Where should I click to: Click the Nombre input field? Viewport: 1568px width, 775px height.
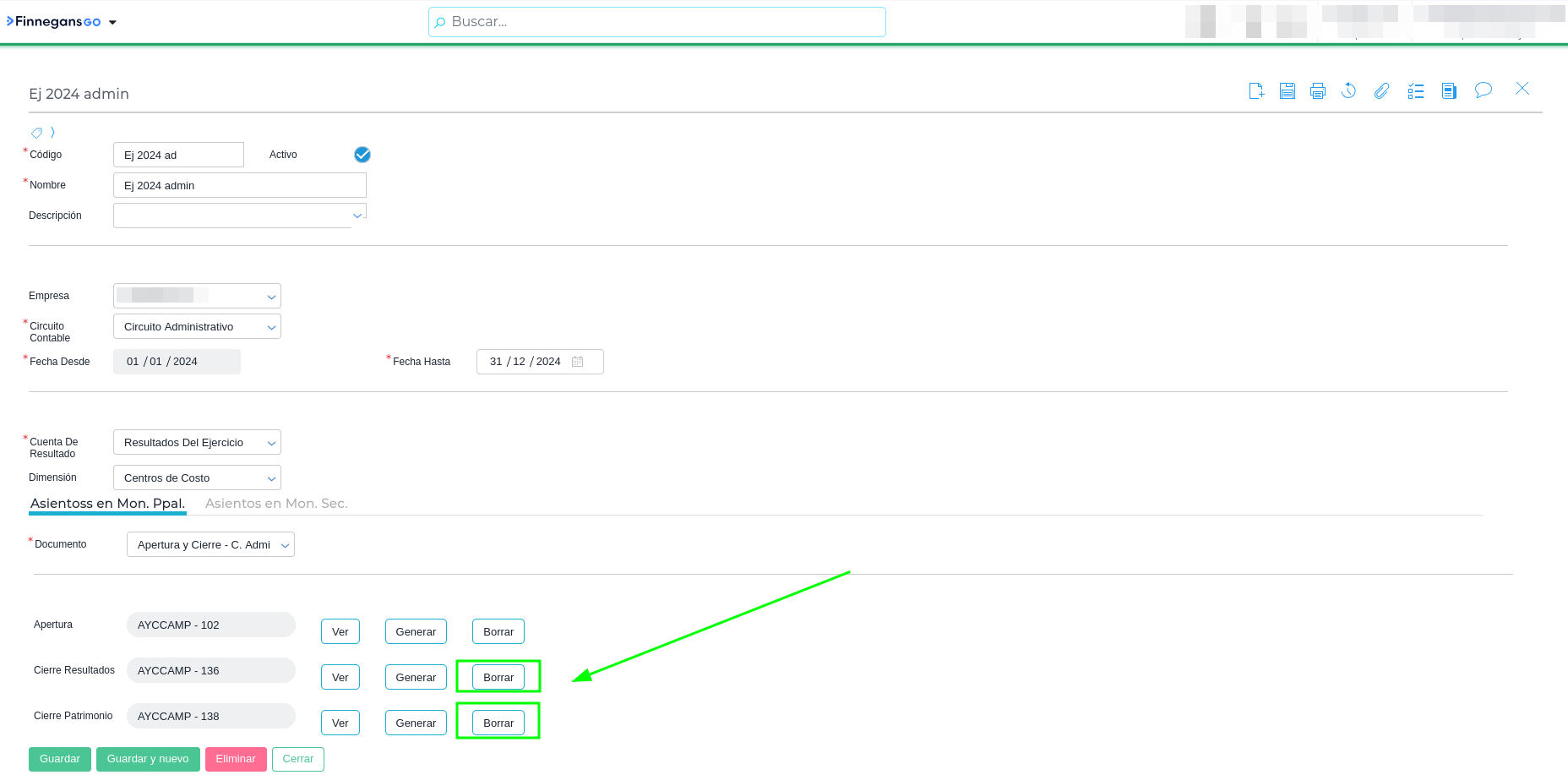[x=240, y=185]
